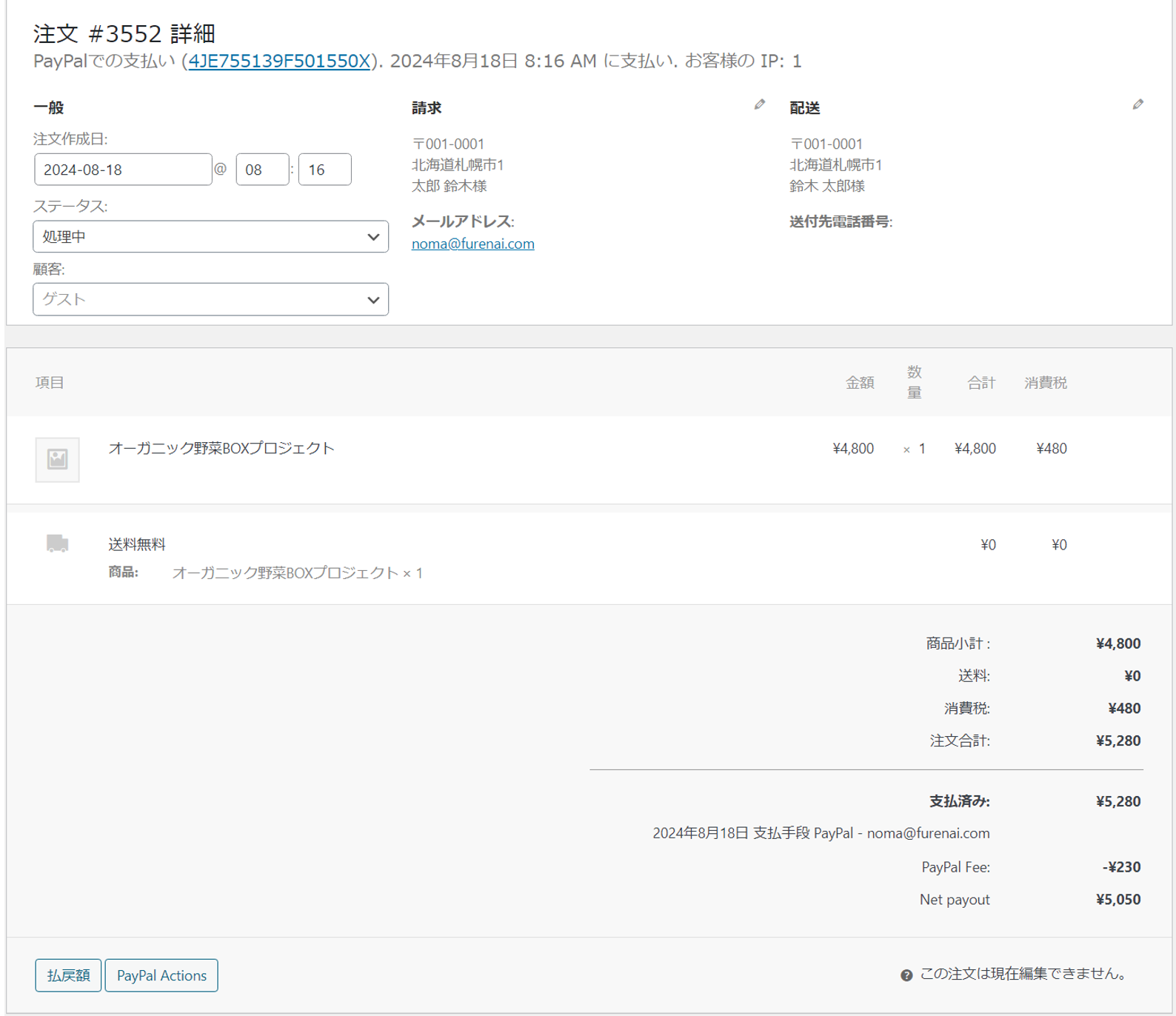Viewport: 1176px width, 1016px height.
Task: Click the 合計 column header
Action: point(980,382)
